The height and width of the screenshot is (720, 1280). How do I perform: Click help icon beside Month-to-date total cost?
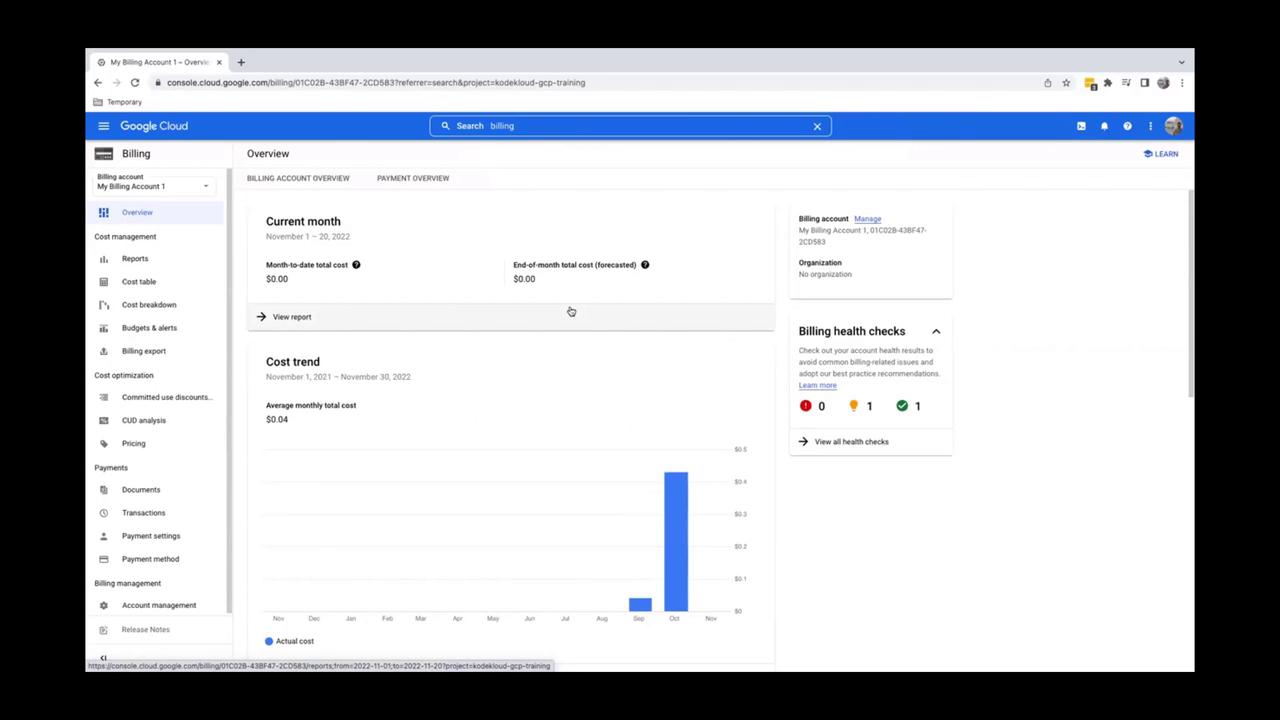click(356, 265)
